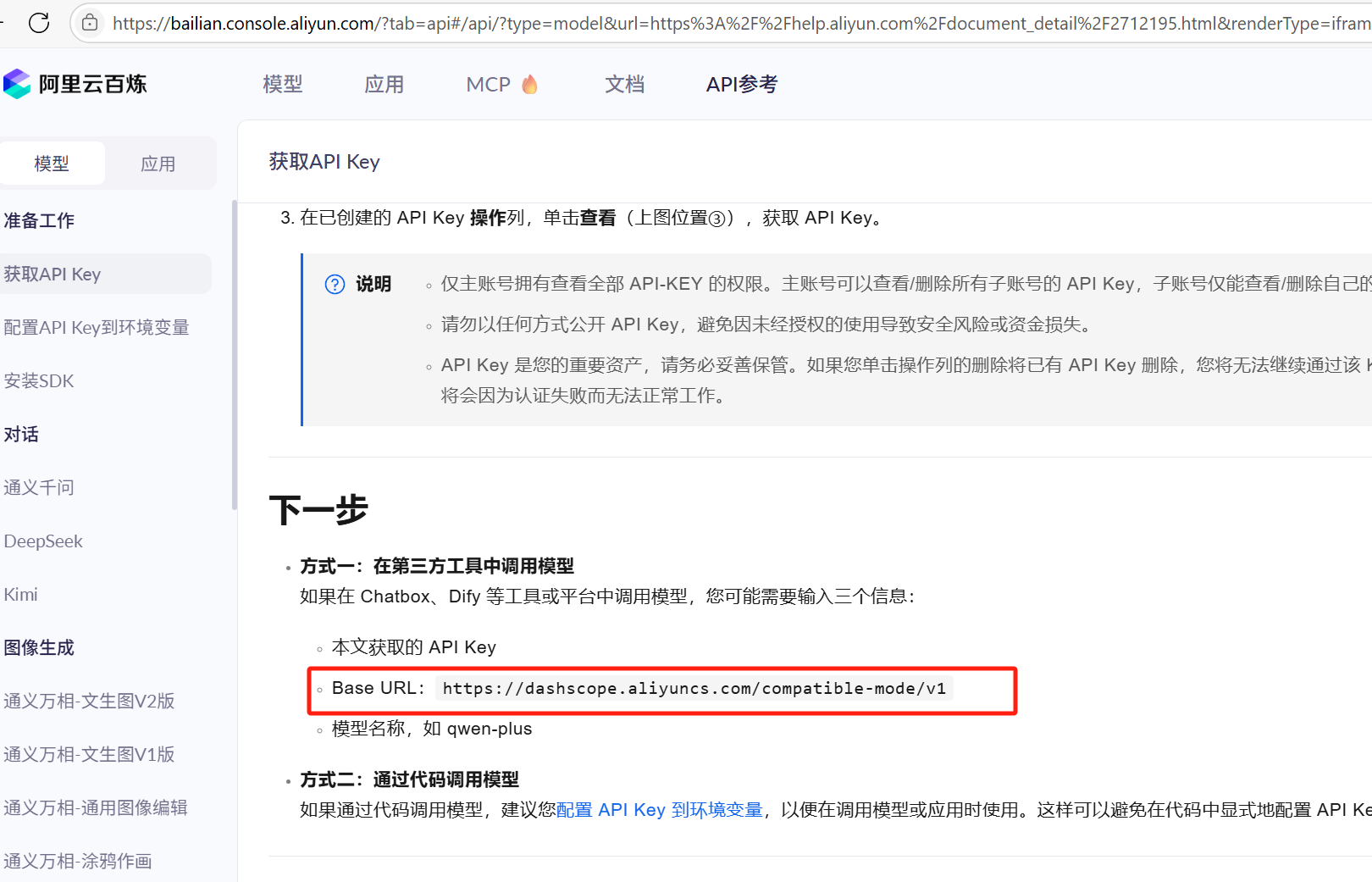
Task: Open the DeepSeek sidebar item
Action: [43, 541]
